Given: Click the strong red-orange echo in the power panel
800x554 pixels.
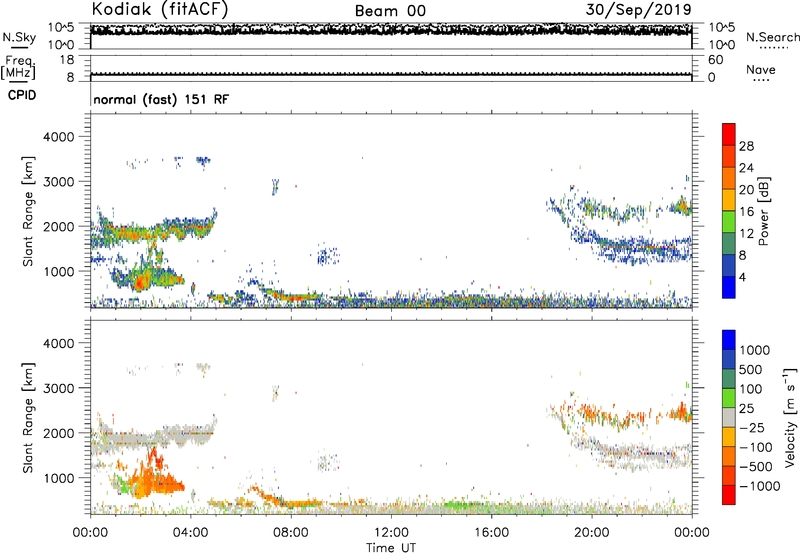Looking at the screenshot, I should 140,281.
